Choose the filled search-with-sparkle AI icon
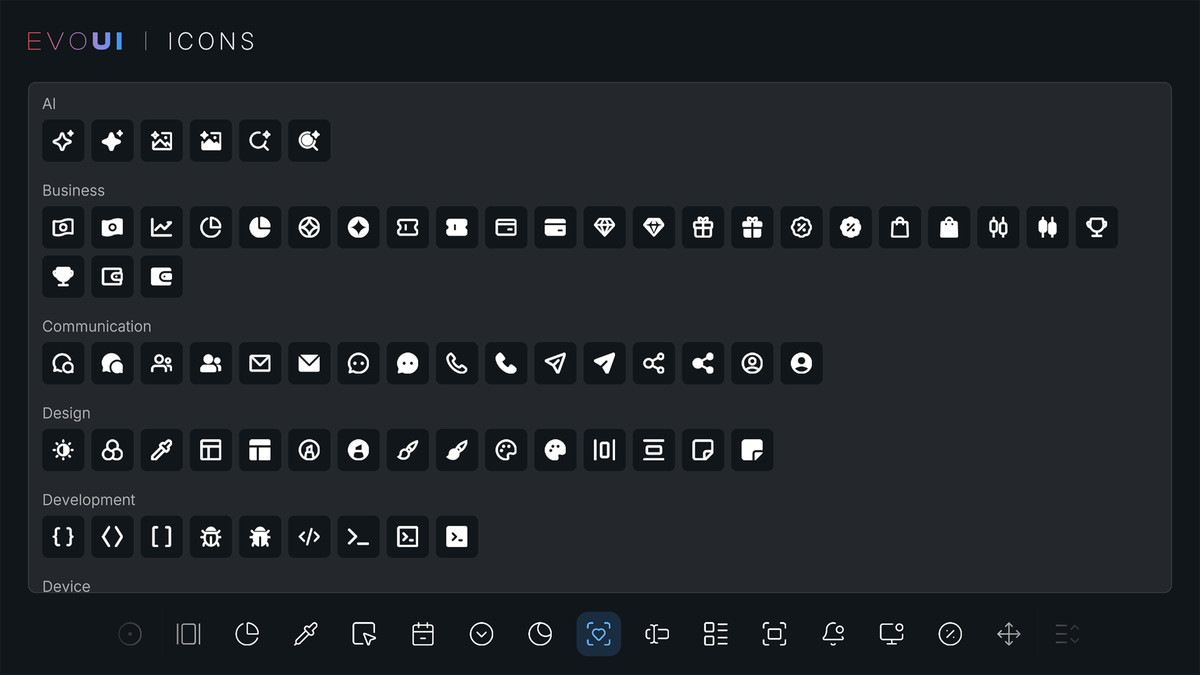 pos(309,141)
